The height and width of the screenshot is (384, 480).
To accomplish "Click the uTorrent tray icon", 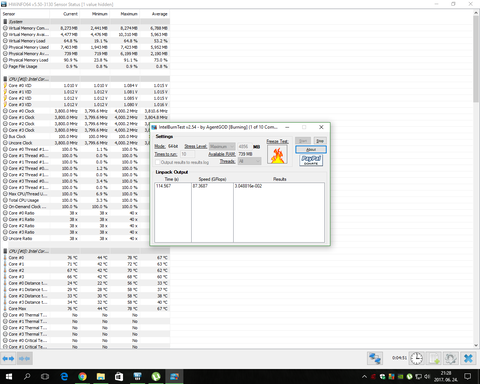I will 409,377.
